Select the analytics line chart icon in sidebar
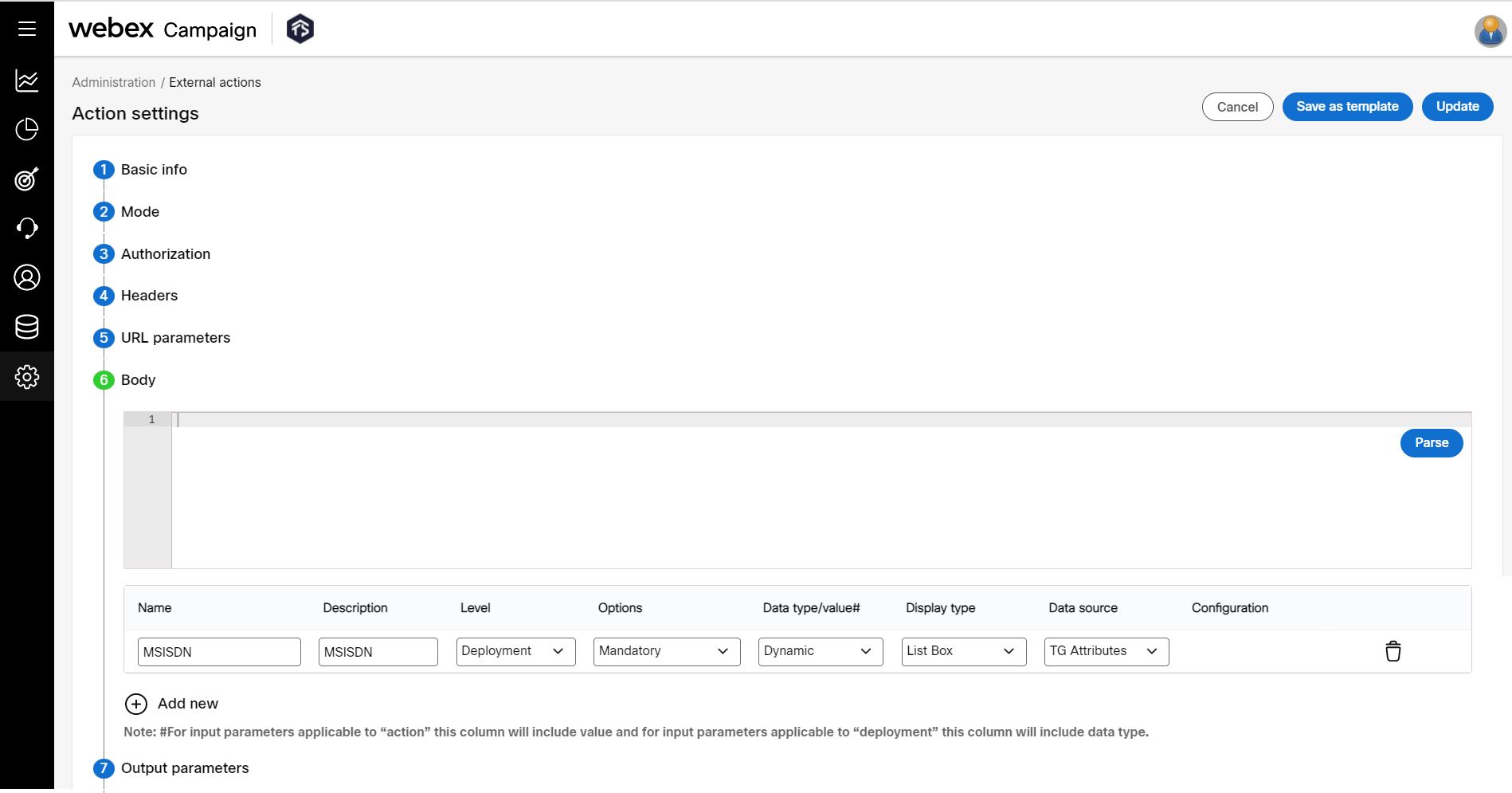This screenshot has height=793, width=1512. point(26,80)
